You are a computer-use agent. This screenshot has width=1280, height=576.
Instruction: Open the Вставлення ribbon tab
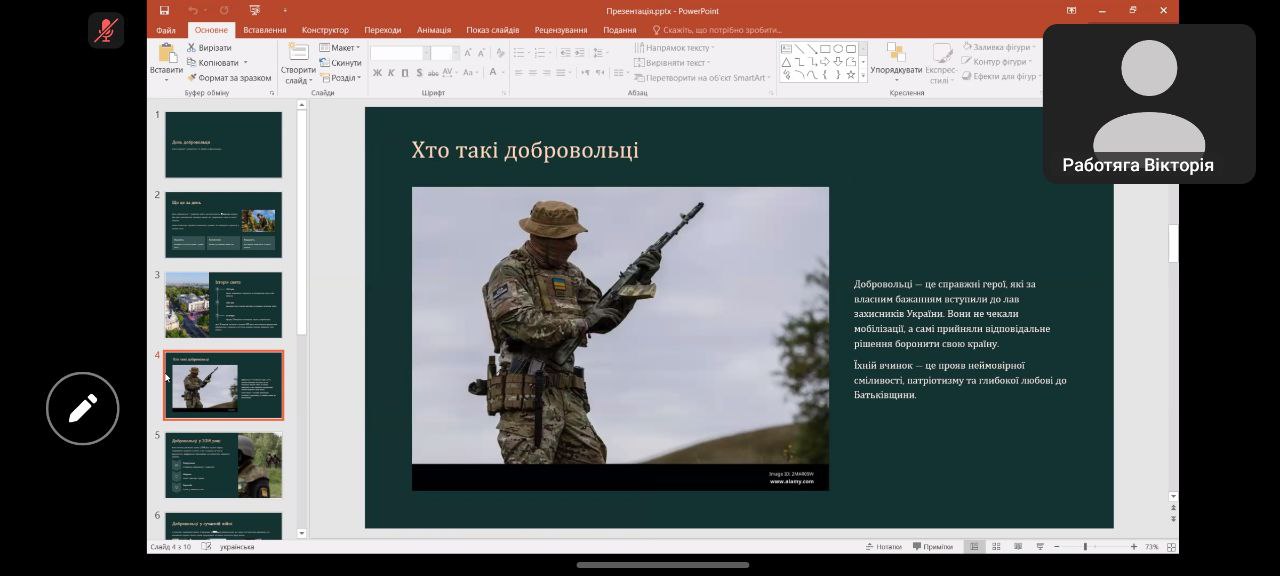(264, 30)
